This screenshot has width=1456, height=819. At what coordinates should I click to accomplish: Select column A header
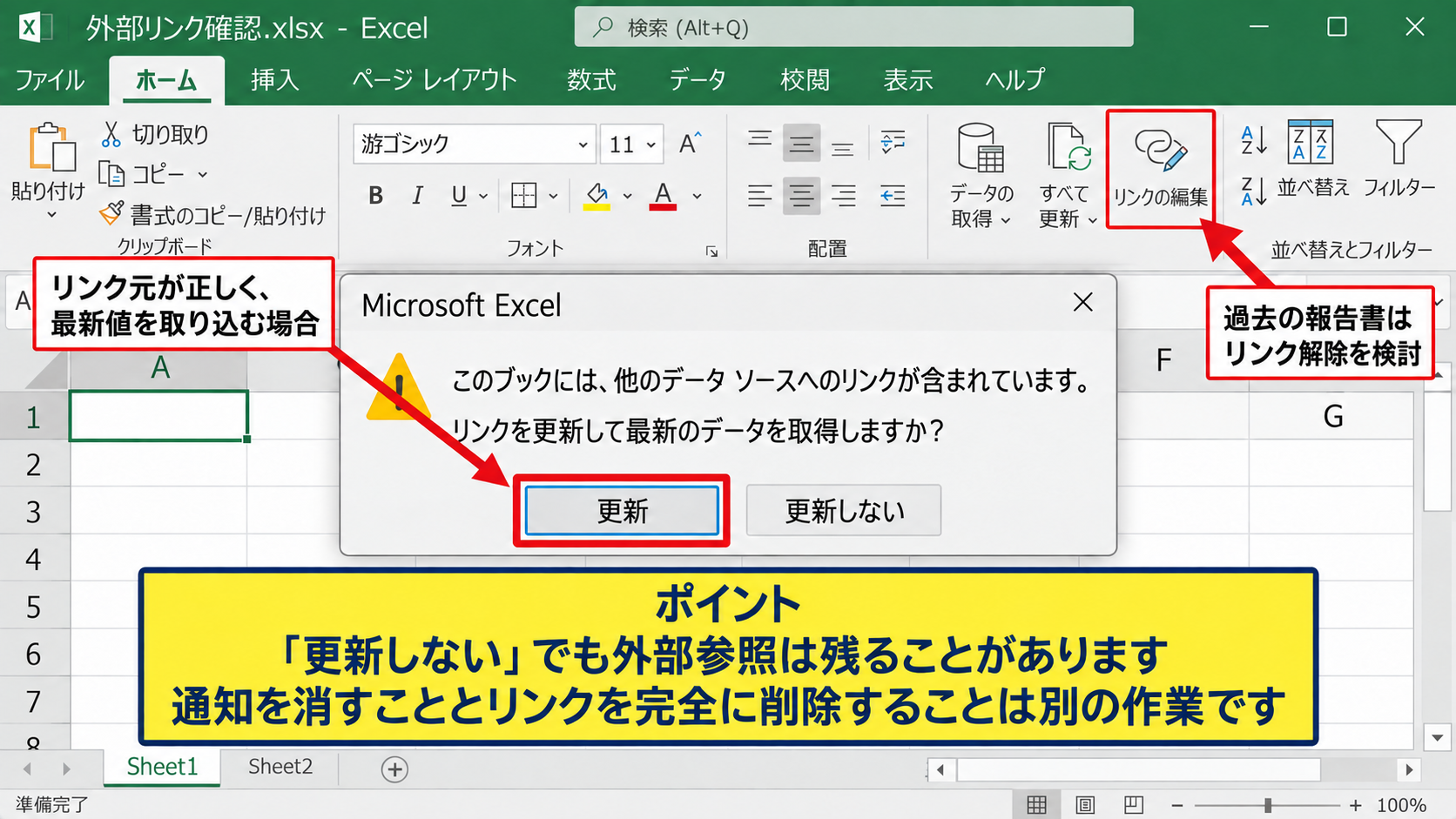159,367
